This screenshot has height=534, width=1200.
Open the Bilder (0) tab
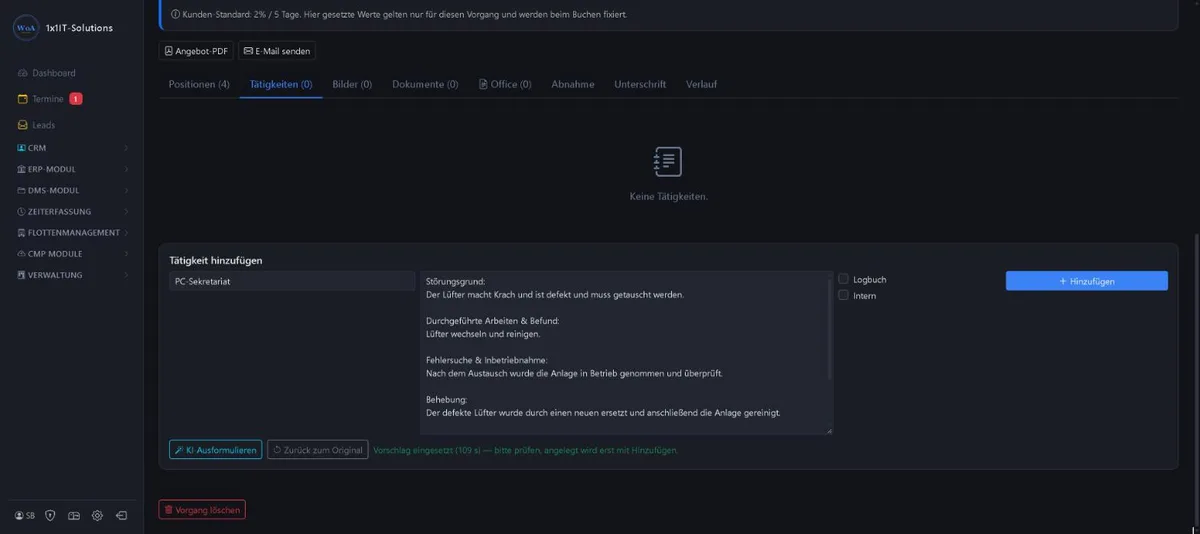pos(352,85)
